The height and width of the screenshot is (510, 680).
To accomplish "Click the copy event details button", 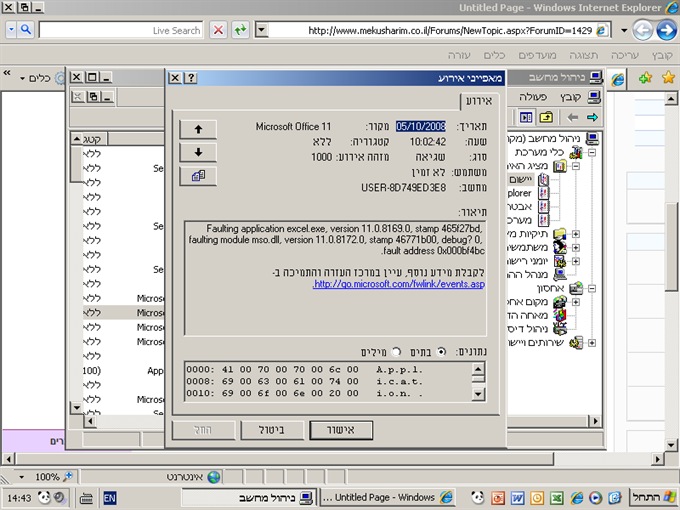I will tap(198, 176).
